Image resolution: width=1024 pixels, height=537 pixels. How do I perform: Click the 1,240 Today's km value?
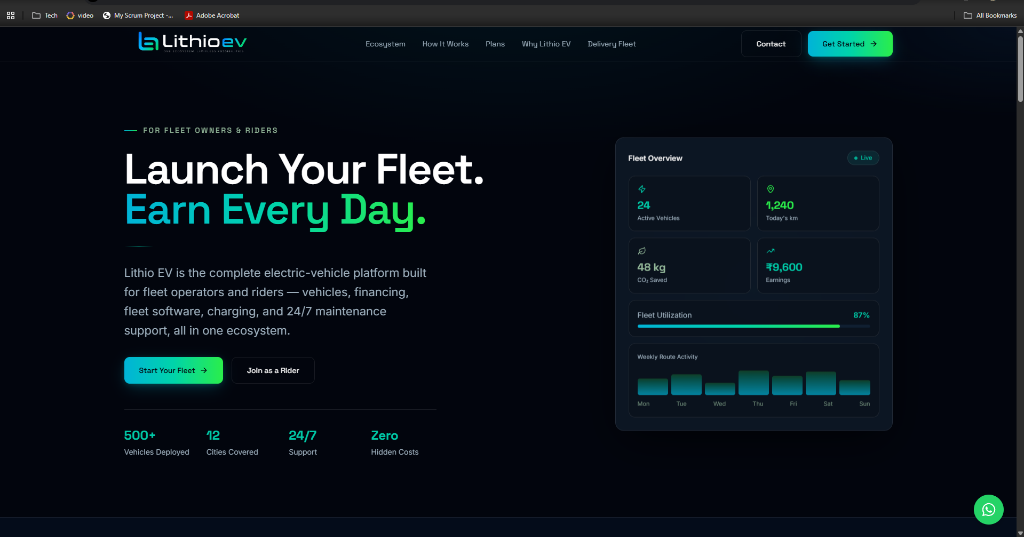780,205
